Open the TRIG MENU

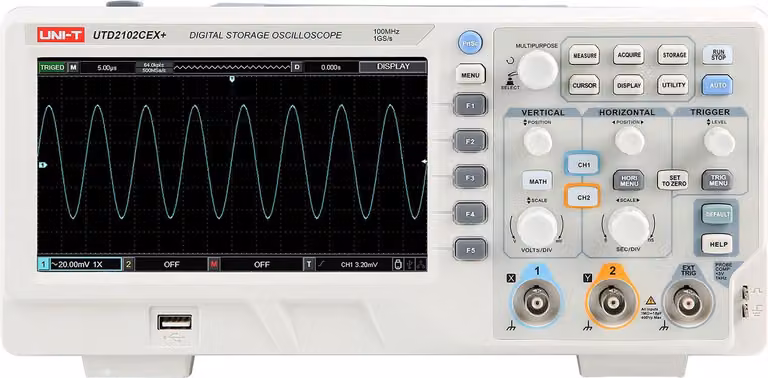coord(718,180)
